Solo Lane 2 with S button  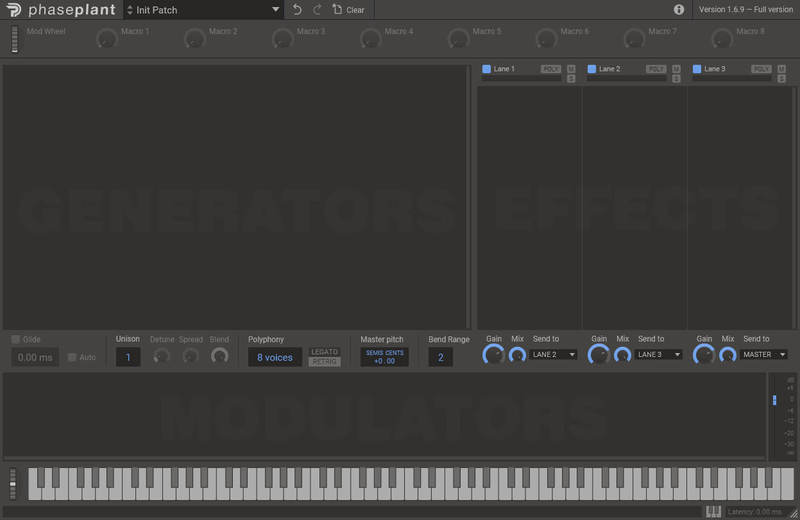676,78
